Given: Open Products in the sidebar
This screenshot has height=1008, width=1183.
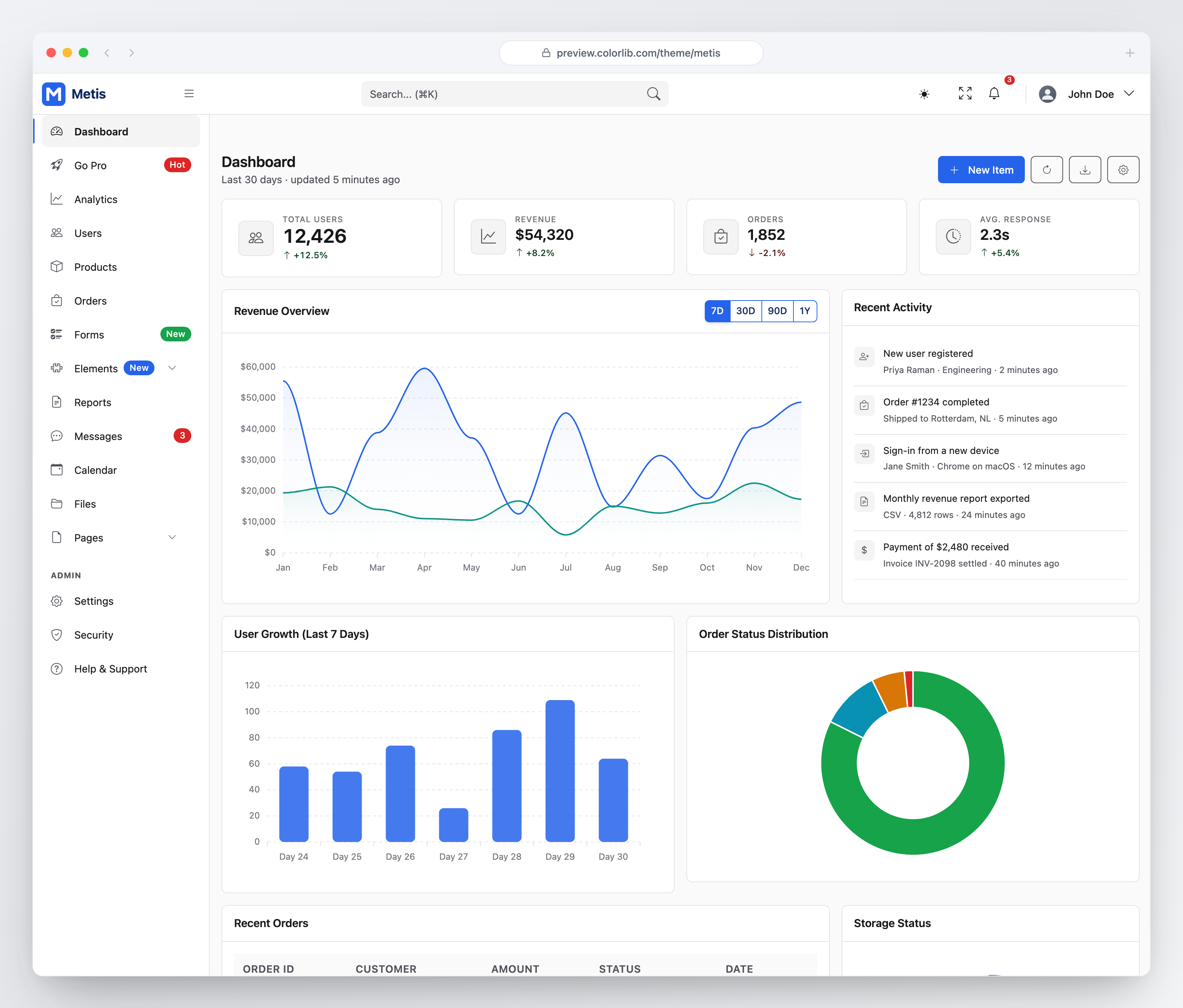Looking at the screenshot, I should [121, 267].
